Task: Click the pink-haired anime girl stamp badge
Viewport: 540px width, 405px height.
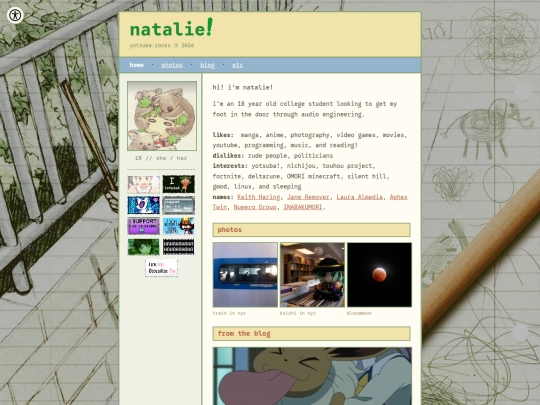Action: coord(144,184)
